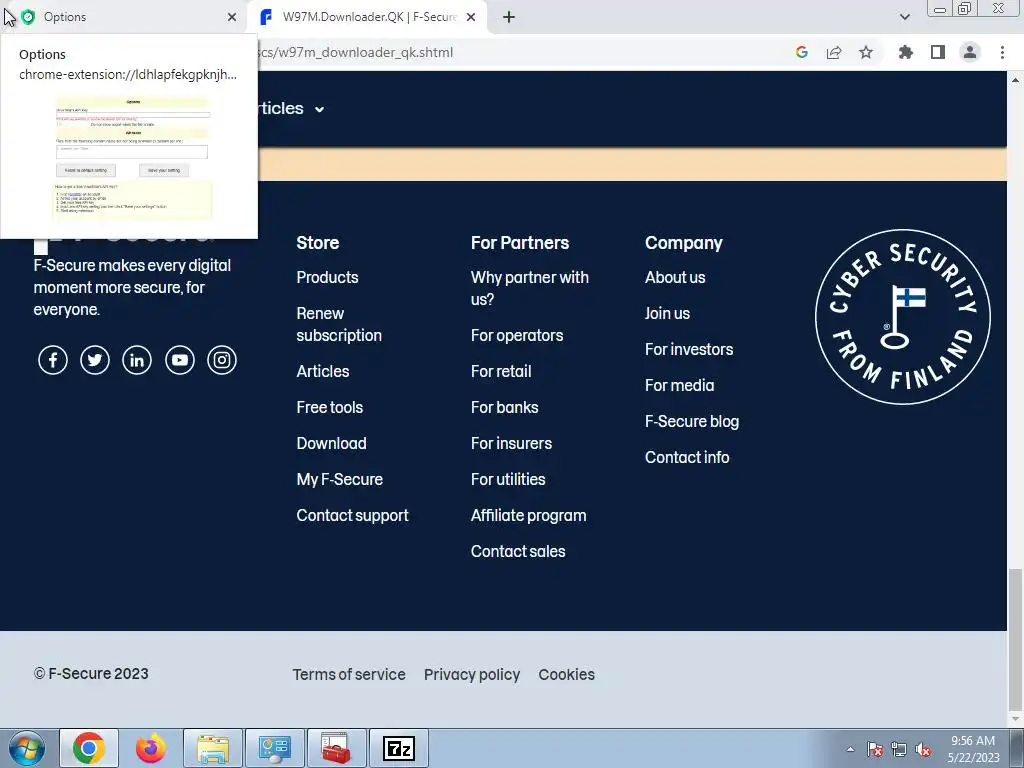The height and width of the screenshot is (768, 1024).
Task: Open For media link
Action: click(x=680, y=385)
